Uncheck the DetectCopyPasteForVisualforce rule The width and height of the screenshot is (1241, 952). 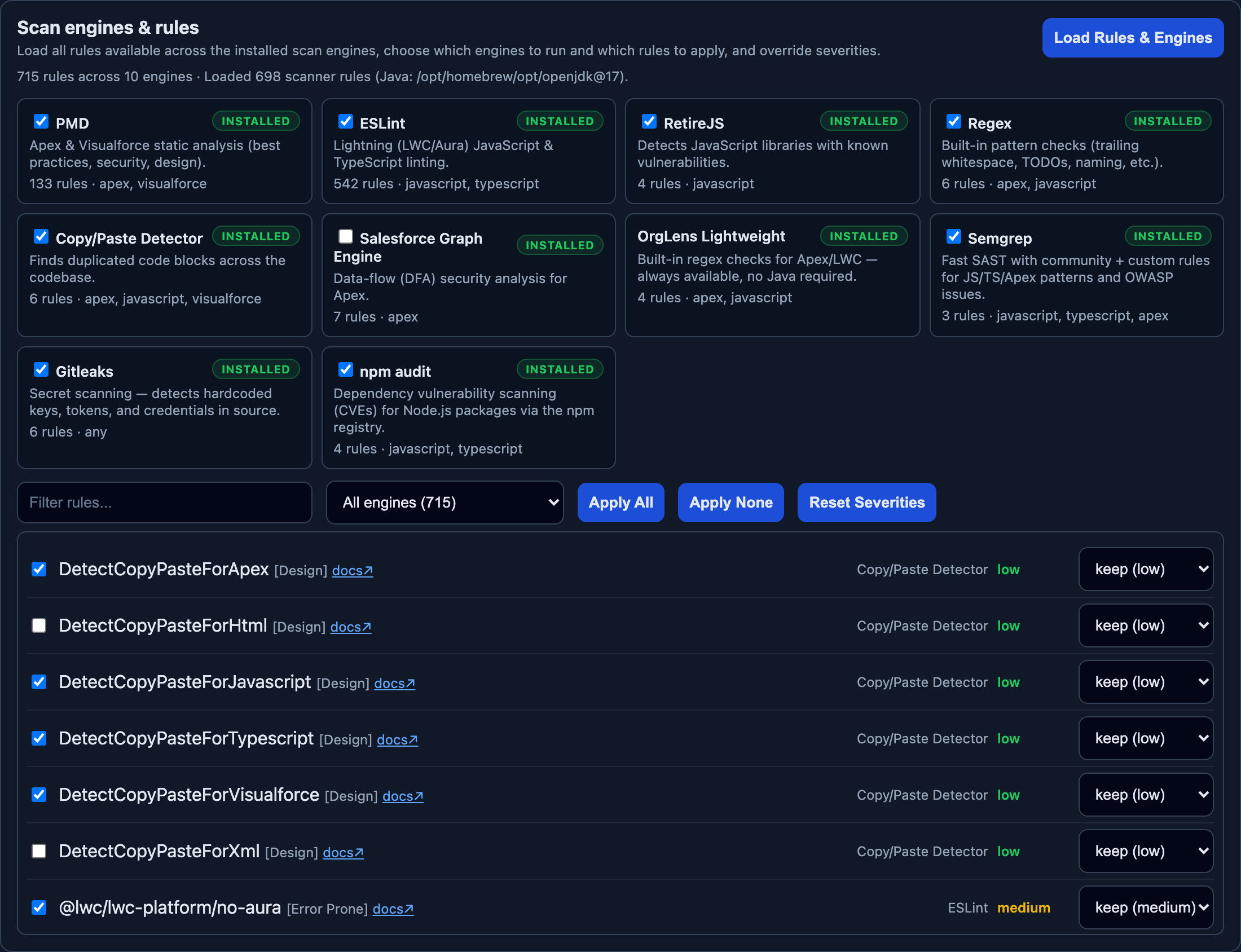pos(39,795)
